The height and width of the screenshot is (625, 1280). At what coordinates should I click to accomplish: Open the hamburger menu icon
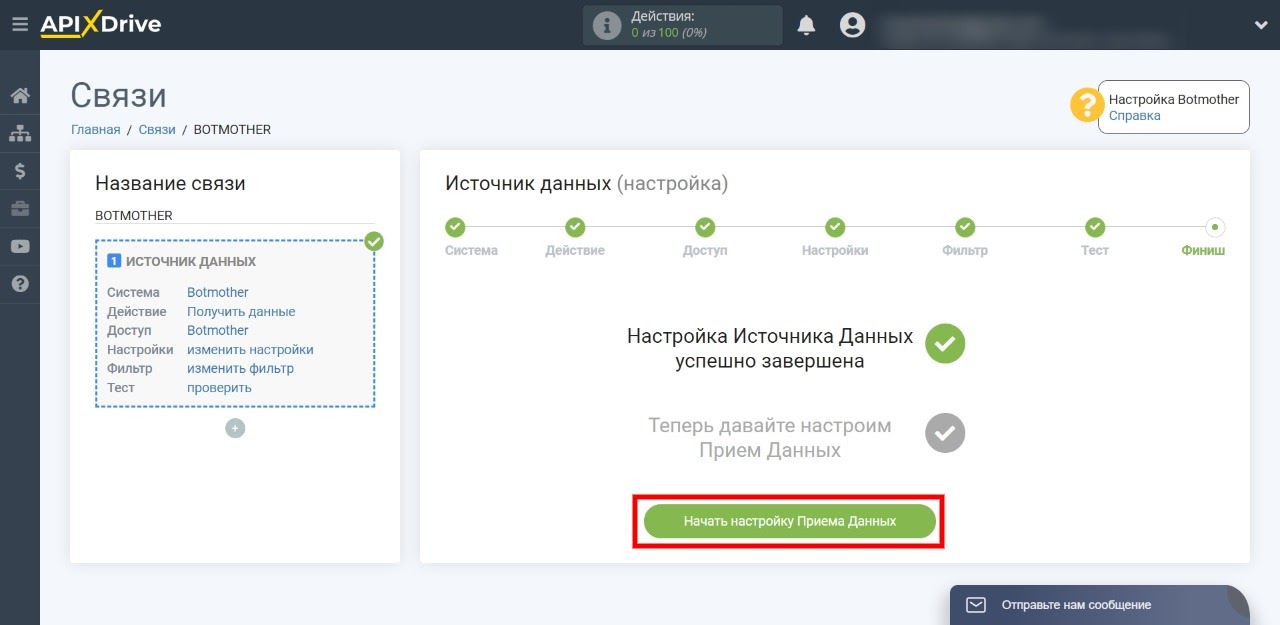point(20,25)
